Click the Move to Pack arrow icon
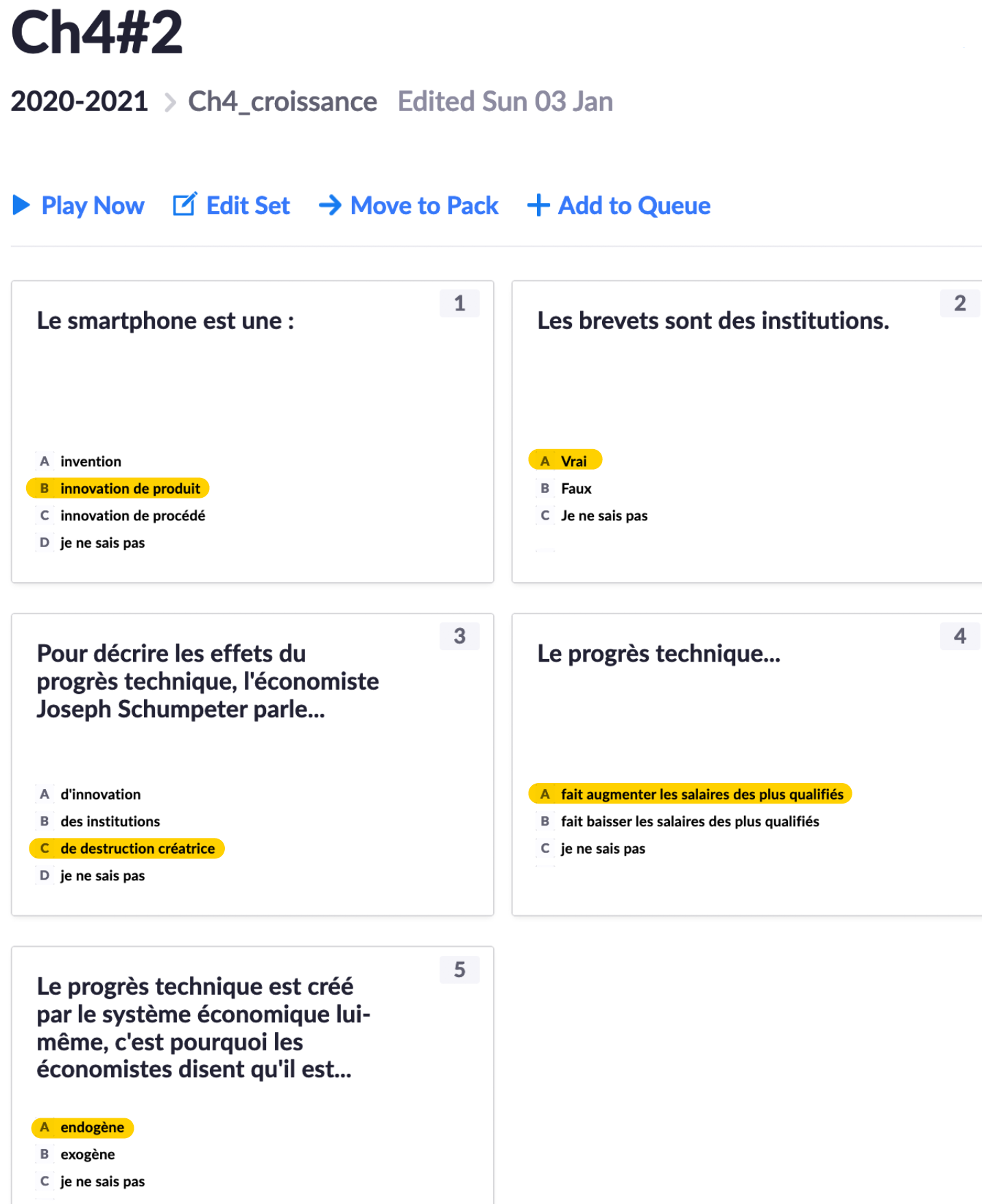Screen dimensions: 982x1204 tap(330, 205)
